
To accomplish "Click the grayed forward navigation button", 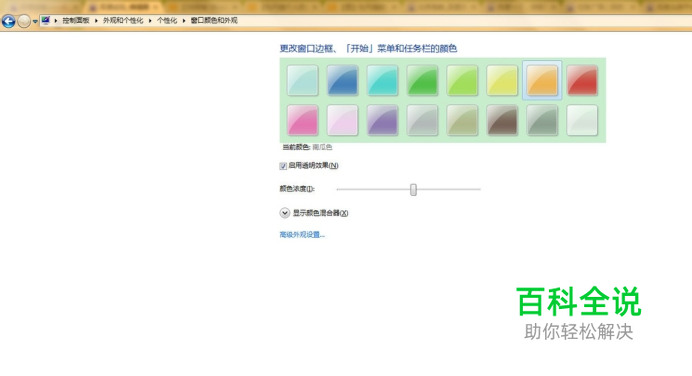I will coord(24,21).
